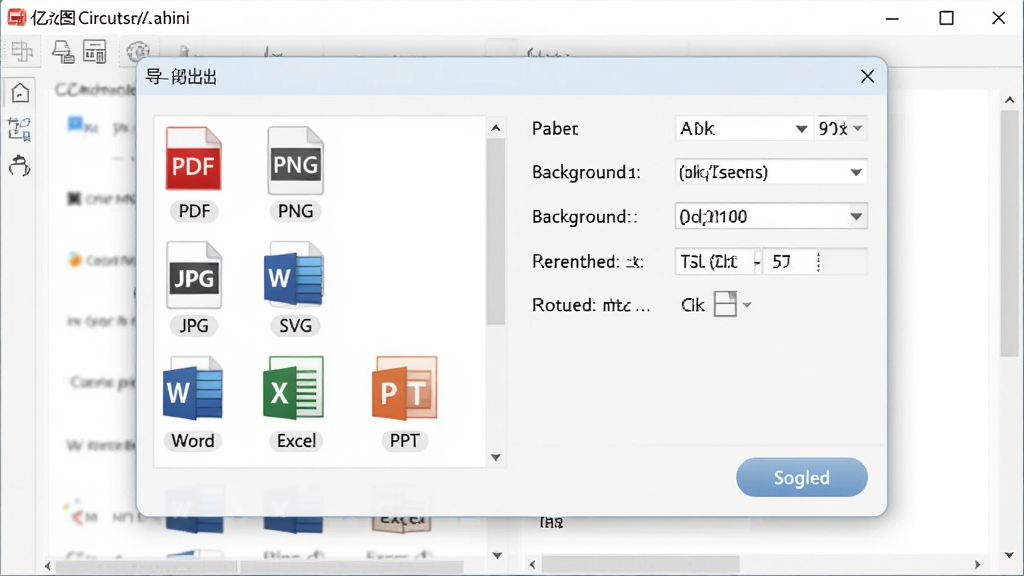The height and width of the screenshot is (576, 1024).
Task: Click the right arrow of the bottom horizontal scrollbar
Action: [977, 564]
